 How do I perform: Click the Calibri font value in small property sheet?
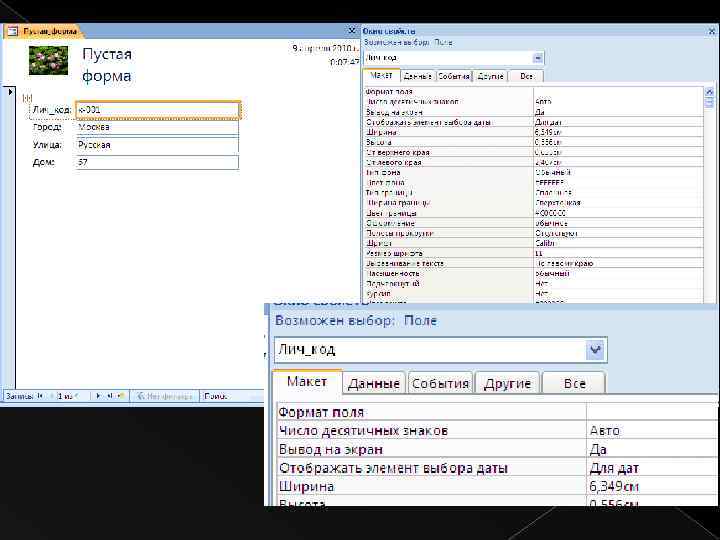click(x=545, y=243)
